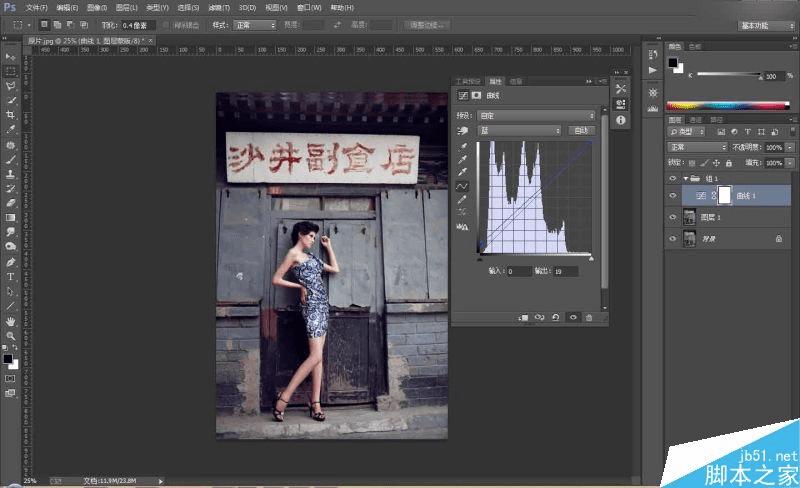Image resolution: width=800 pixels, height=488 pixels.
Task: Select the Move tool in the toolbox
Action: (11, 57)
